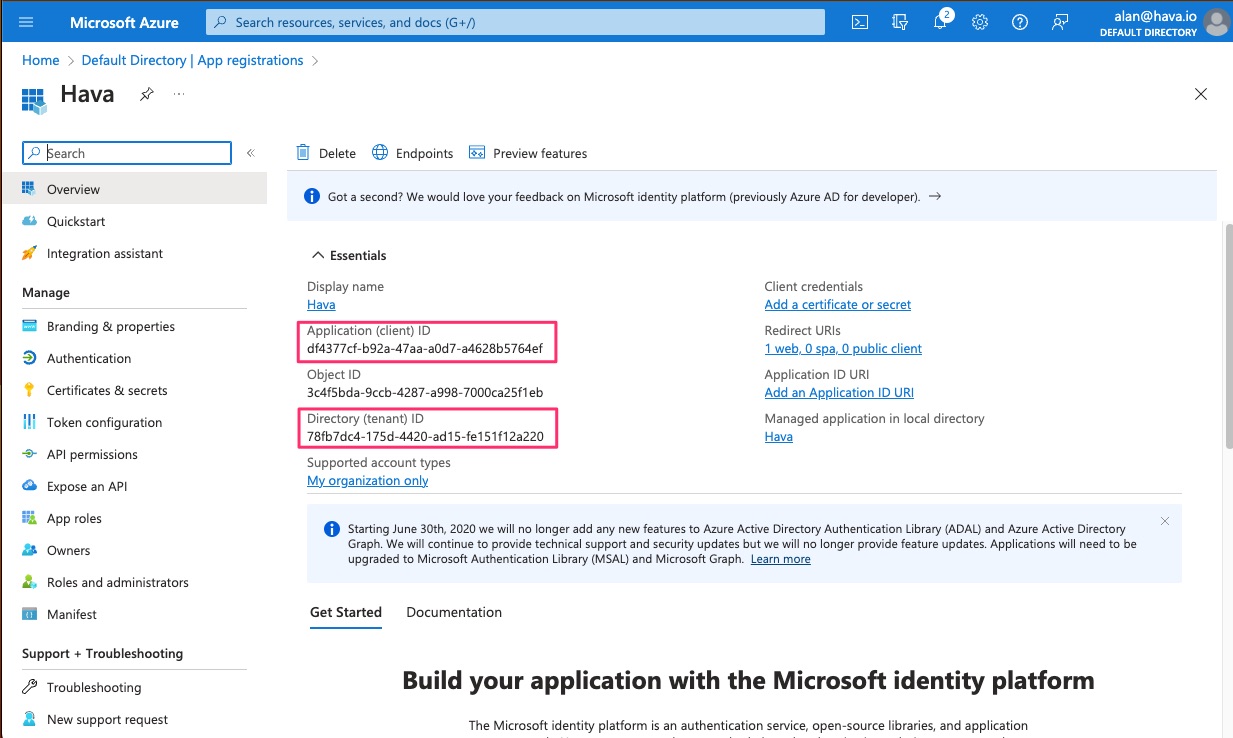
Task: Dismiss the ADAL deprecation notice banner
Action: (x=1165, y=521)
